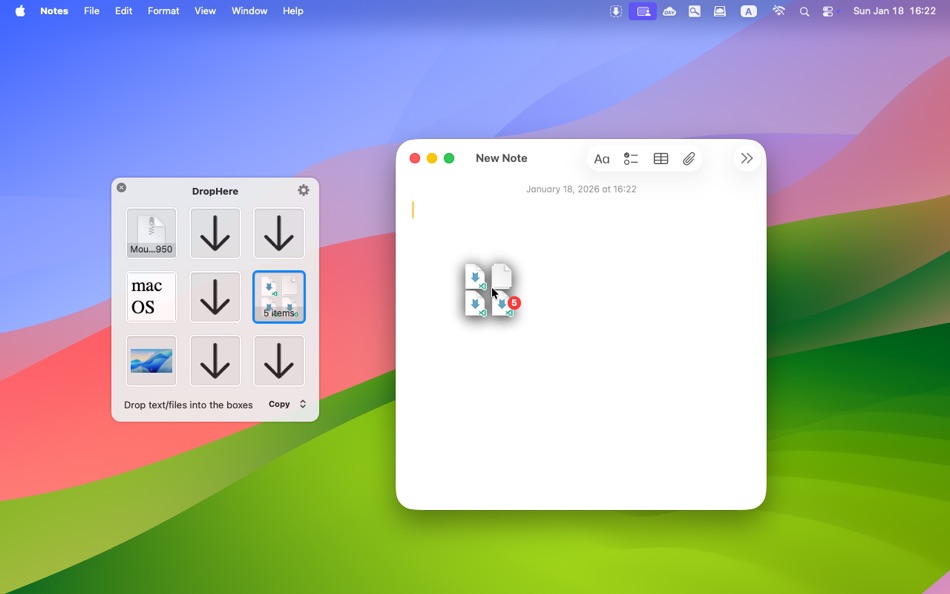Open DropHere settings via the gear icon
This screenshot has width=950, height=594.
click(x=303, y=189)
